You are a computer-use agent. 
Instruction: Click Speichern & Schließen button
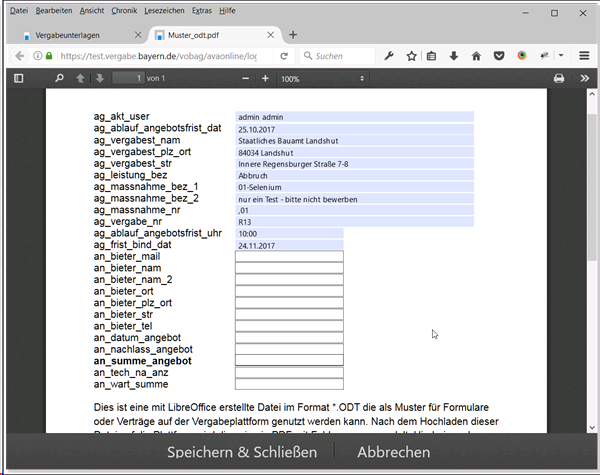241,452
